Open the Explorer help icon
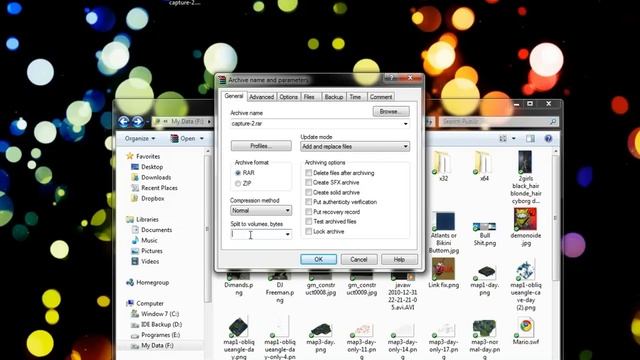640x360 pixels. [x=548, y=139]
